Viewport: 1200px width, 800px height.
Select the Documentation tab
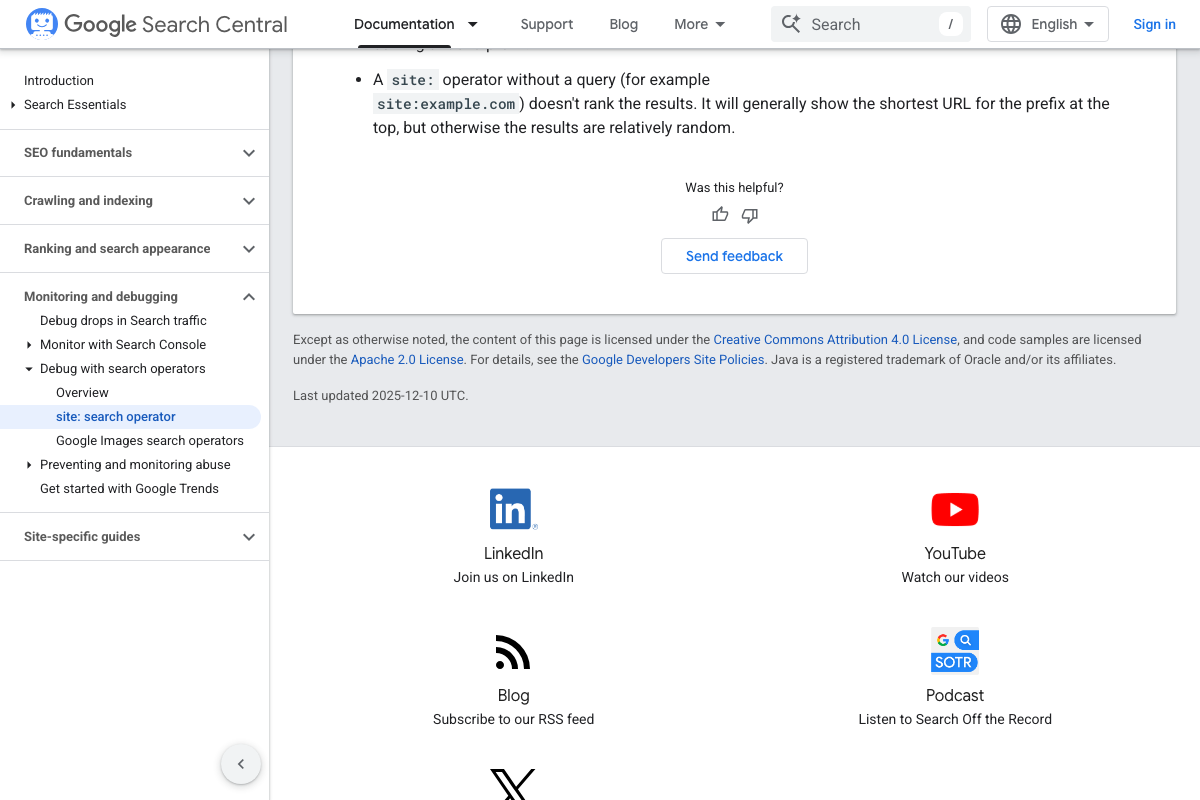click(404, 24)
